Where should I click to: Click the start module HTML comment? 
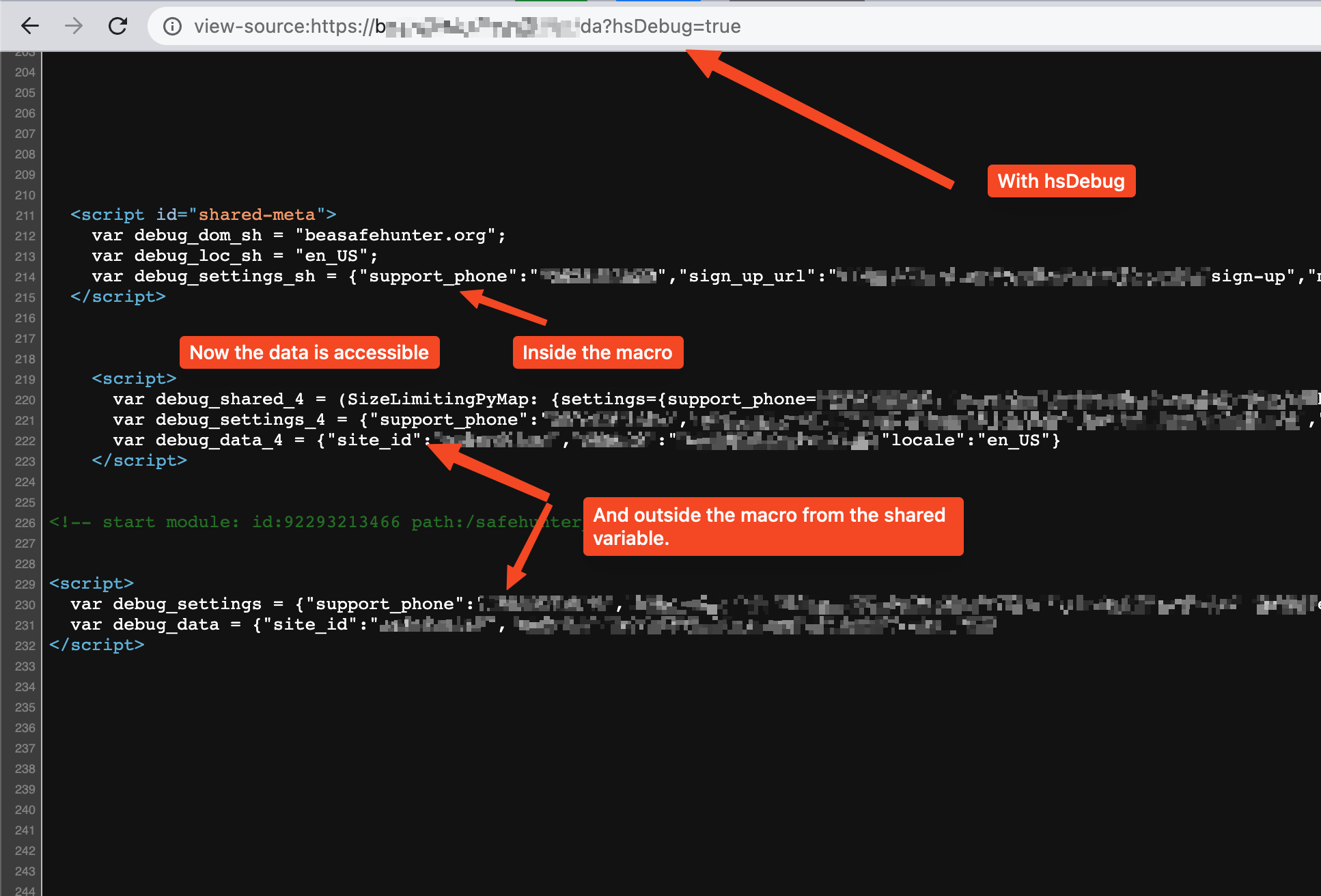click(307, 522)
